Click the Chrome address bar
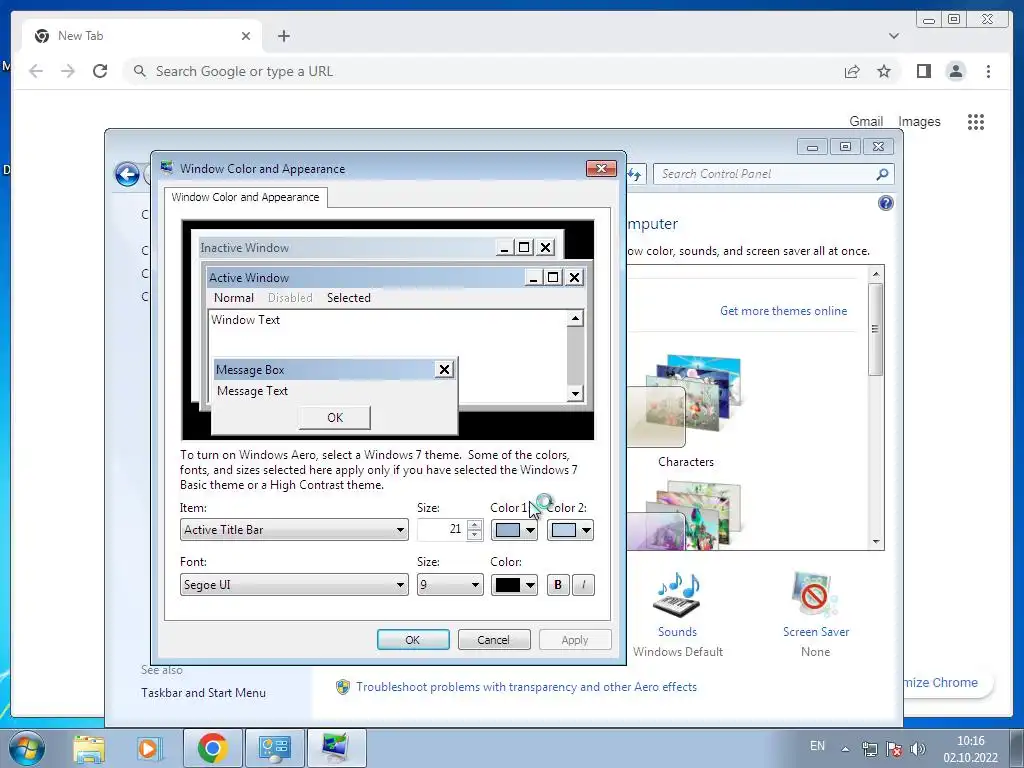The width and height of the screenshot is (1024, 768). 483,71
